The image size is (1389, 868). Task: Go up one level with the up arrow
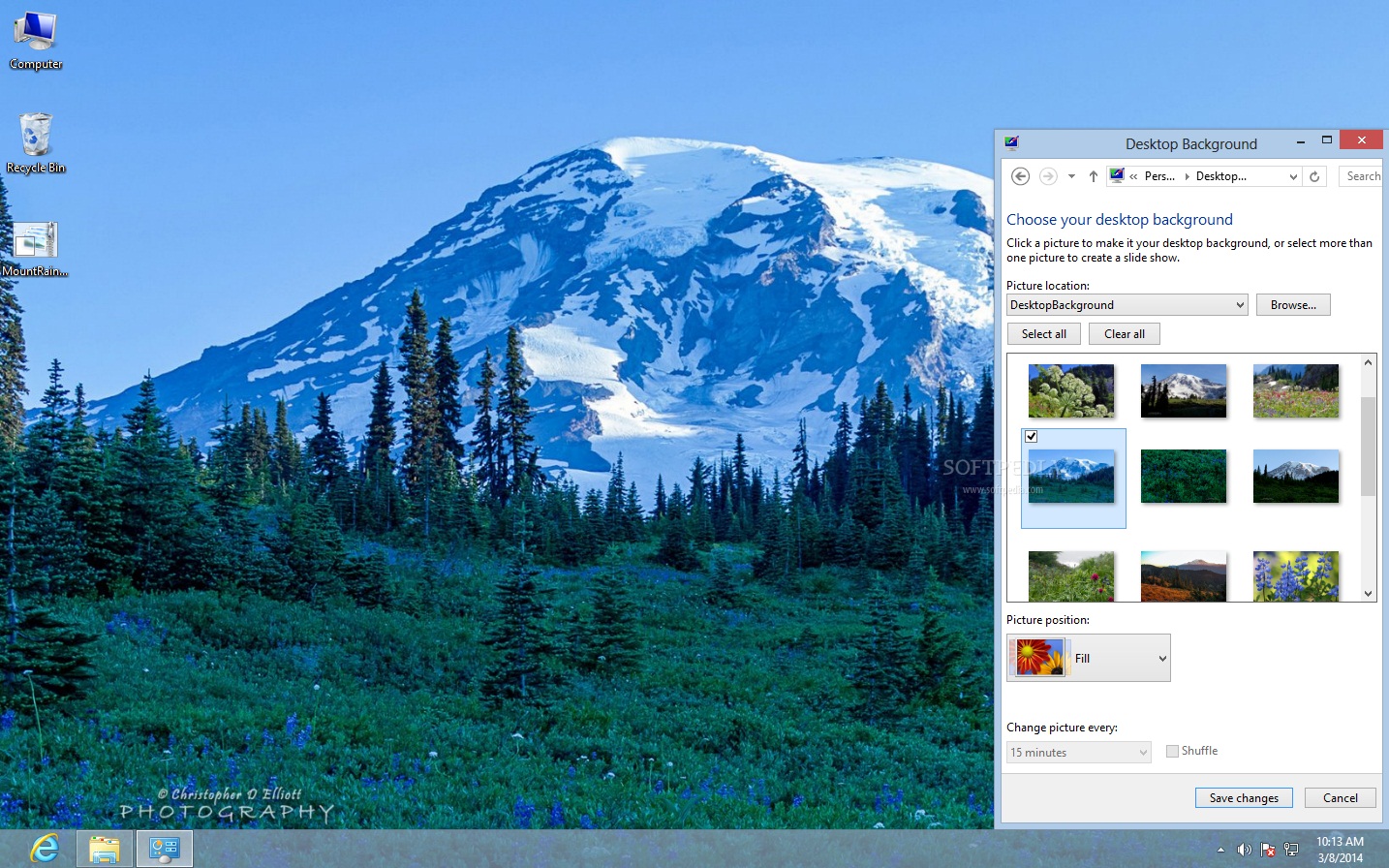(1094, 176)
